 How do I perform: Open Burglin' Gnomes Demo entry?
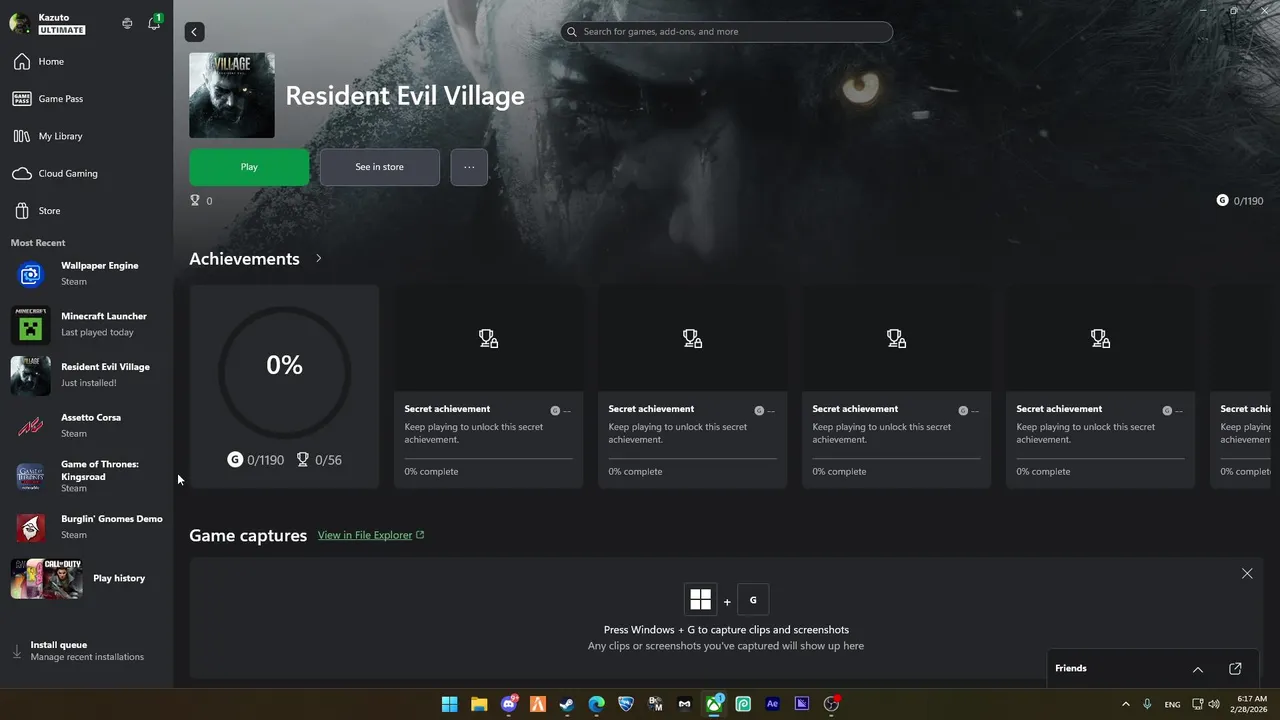click(x=87, y=526)
